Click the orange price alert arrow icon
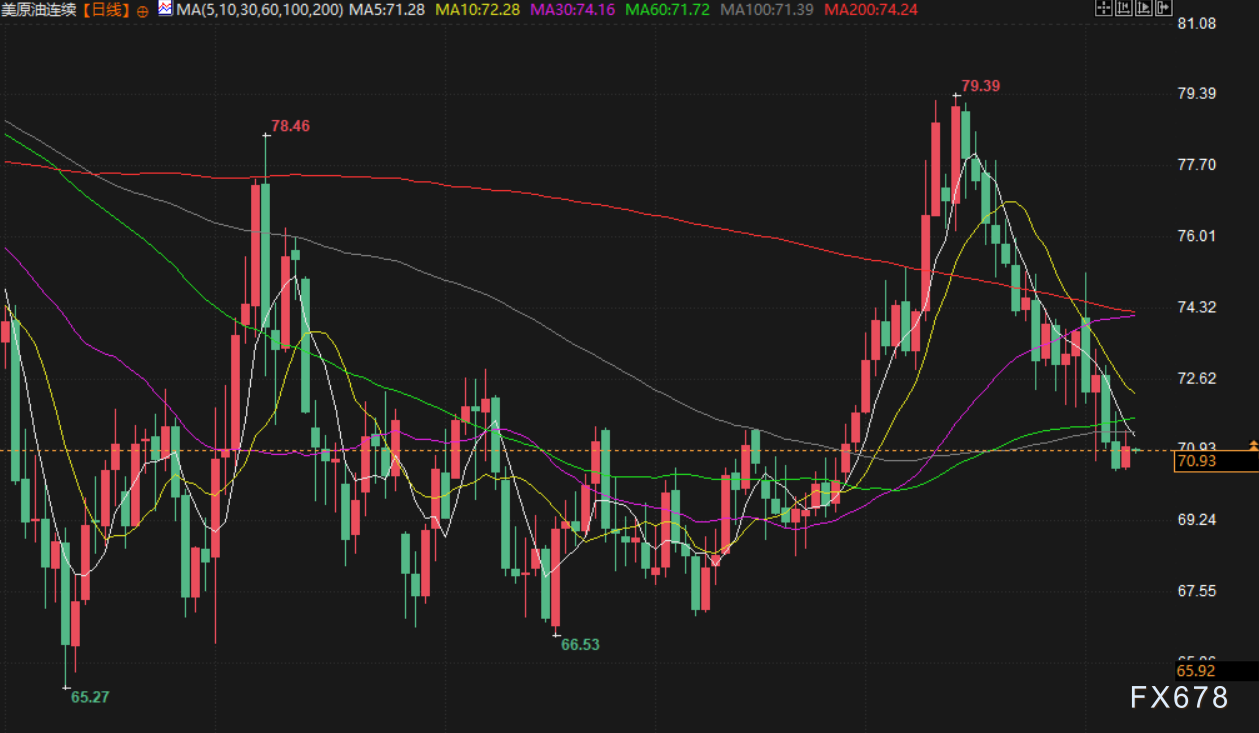Viewport: 1259px width, 733px height. 1253,444
